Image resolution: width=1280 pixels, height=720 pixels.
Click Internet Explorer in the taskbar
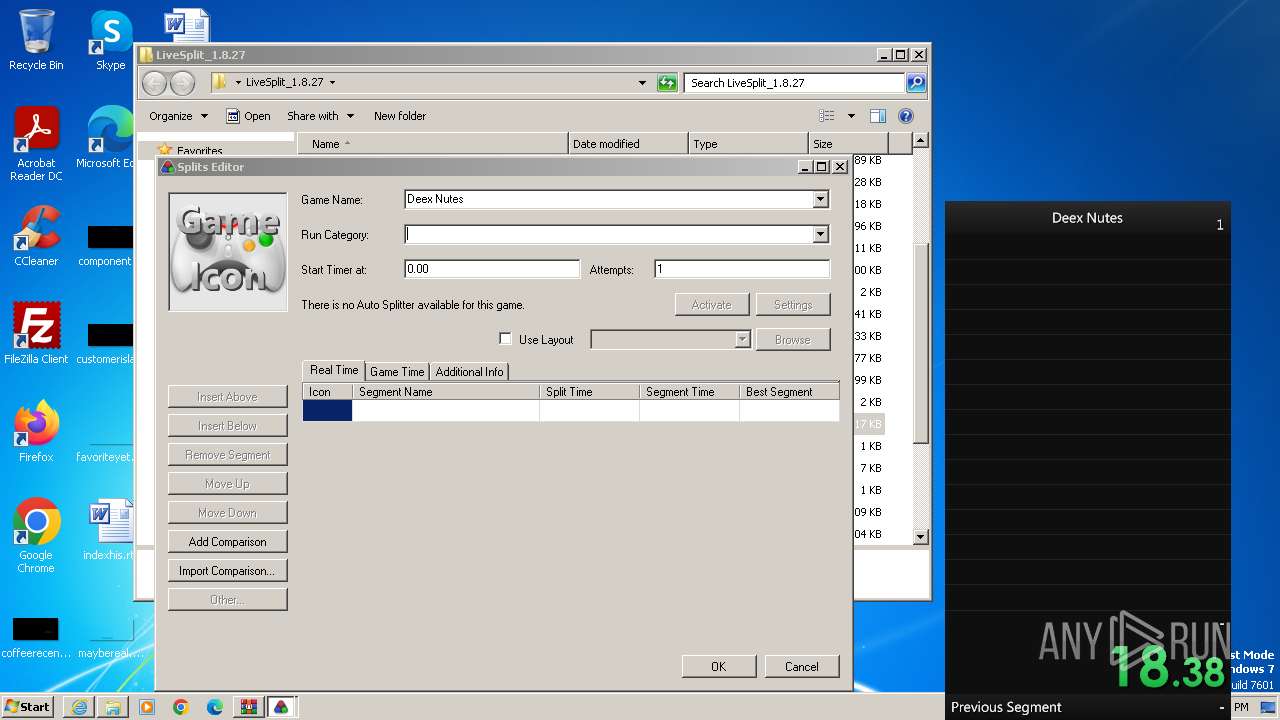pos(79,707)
